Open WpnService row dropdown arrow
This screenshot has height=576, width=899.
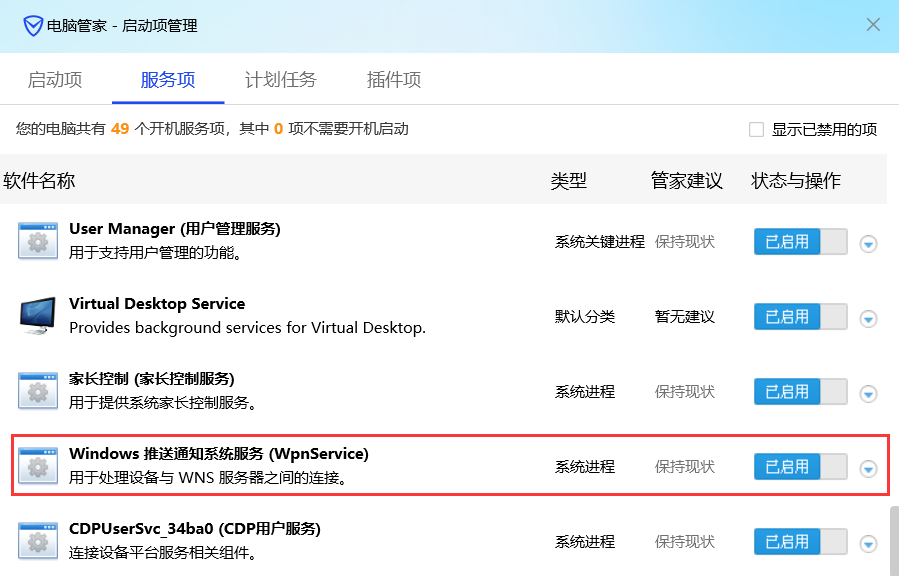[869, 469]
